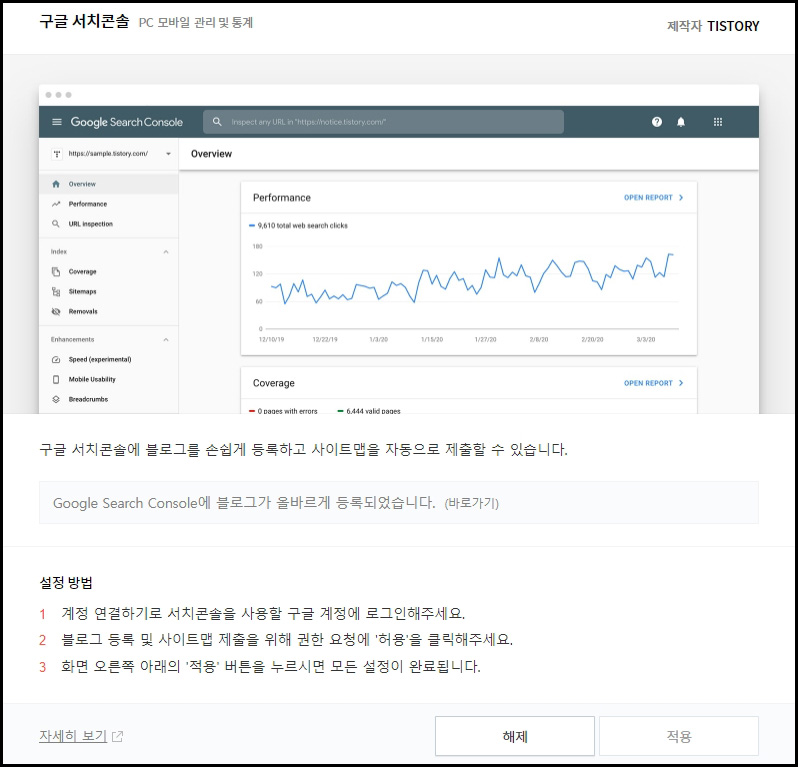Collapse the Index section chevron
This screenshot has width=798, height=767.
[166, 251]
